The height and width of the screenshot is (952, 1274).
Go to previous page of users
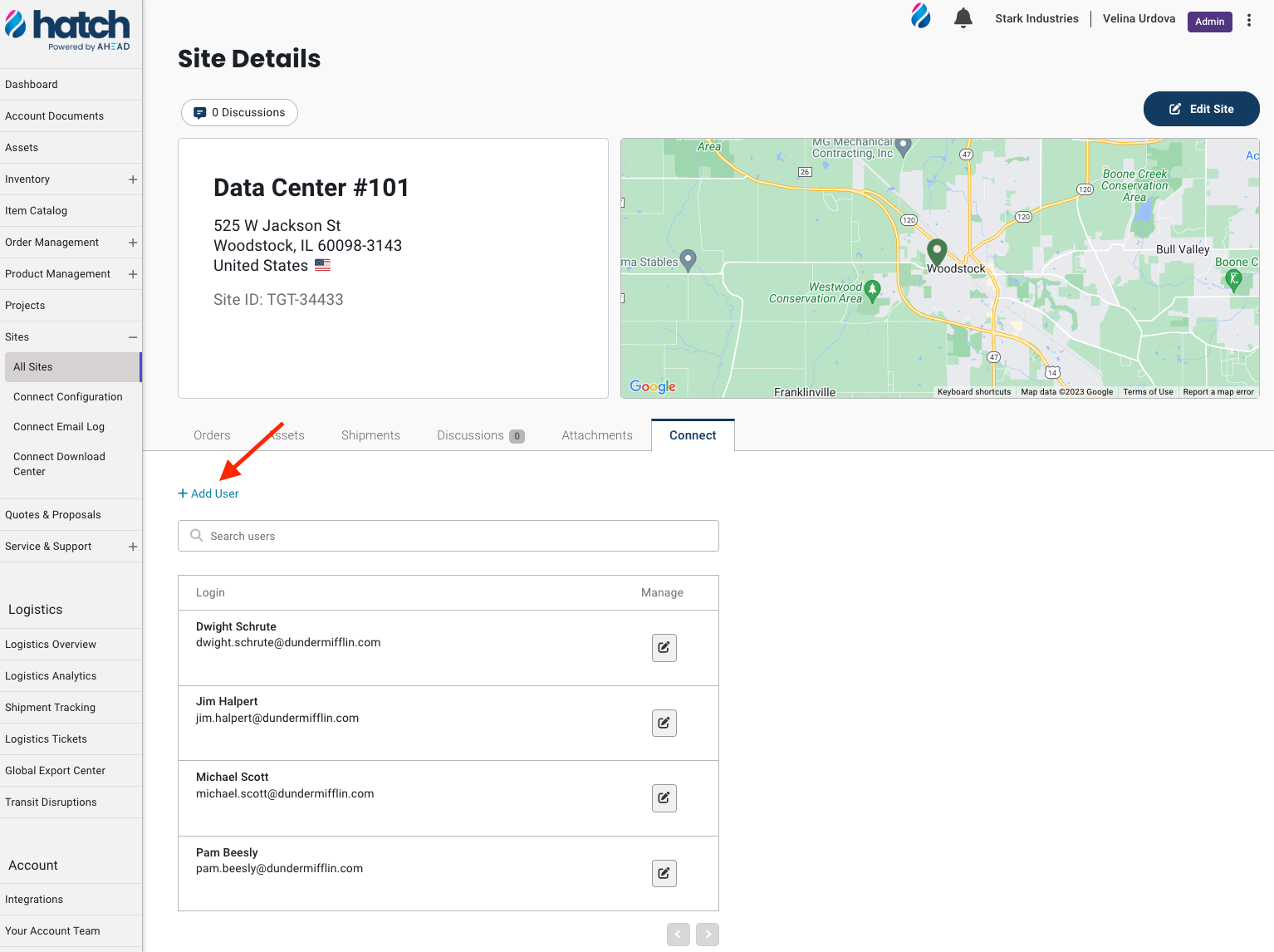click(x=679, y=935)
